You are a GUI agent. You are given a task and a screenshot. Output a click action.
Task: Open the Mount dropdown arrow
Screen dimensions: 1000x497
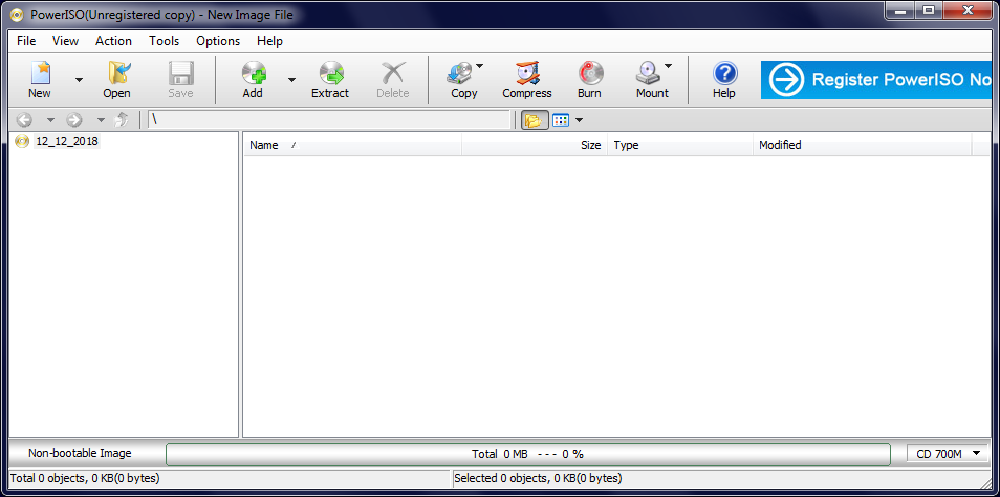[x=668, y=66]
